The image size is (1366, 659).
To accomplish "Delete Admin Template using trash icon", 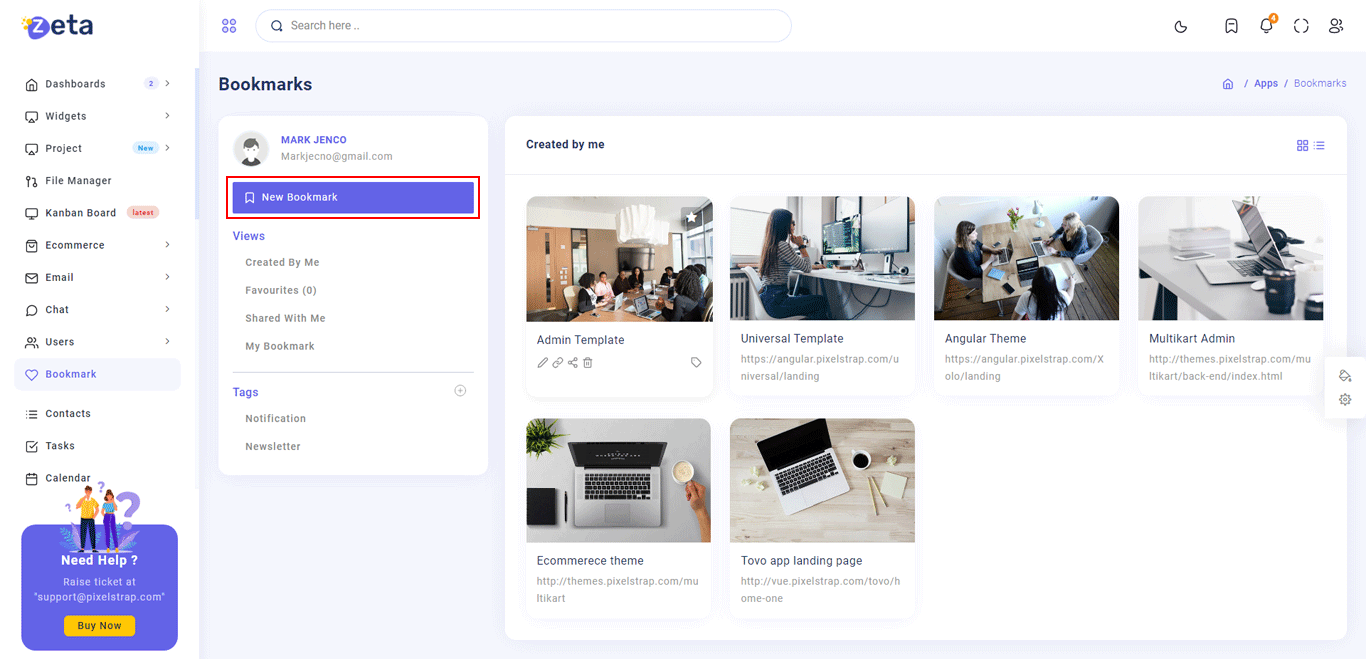I will click(588, 363).
